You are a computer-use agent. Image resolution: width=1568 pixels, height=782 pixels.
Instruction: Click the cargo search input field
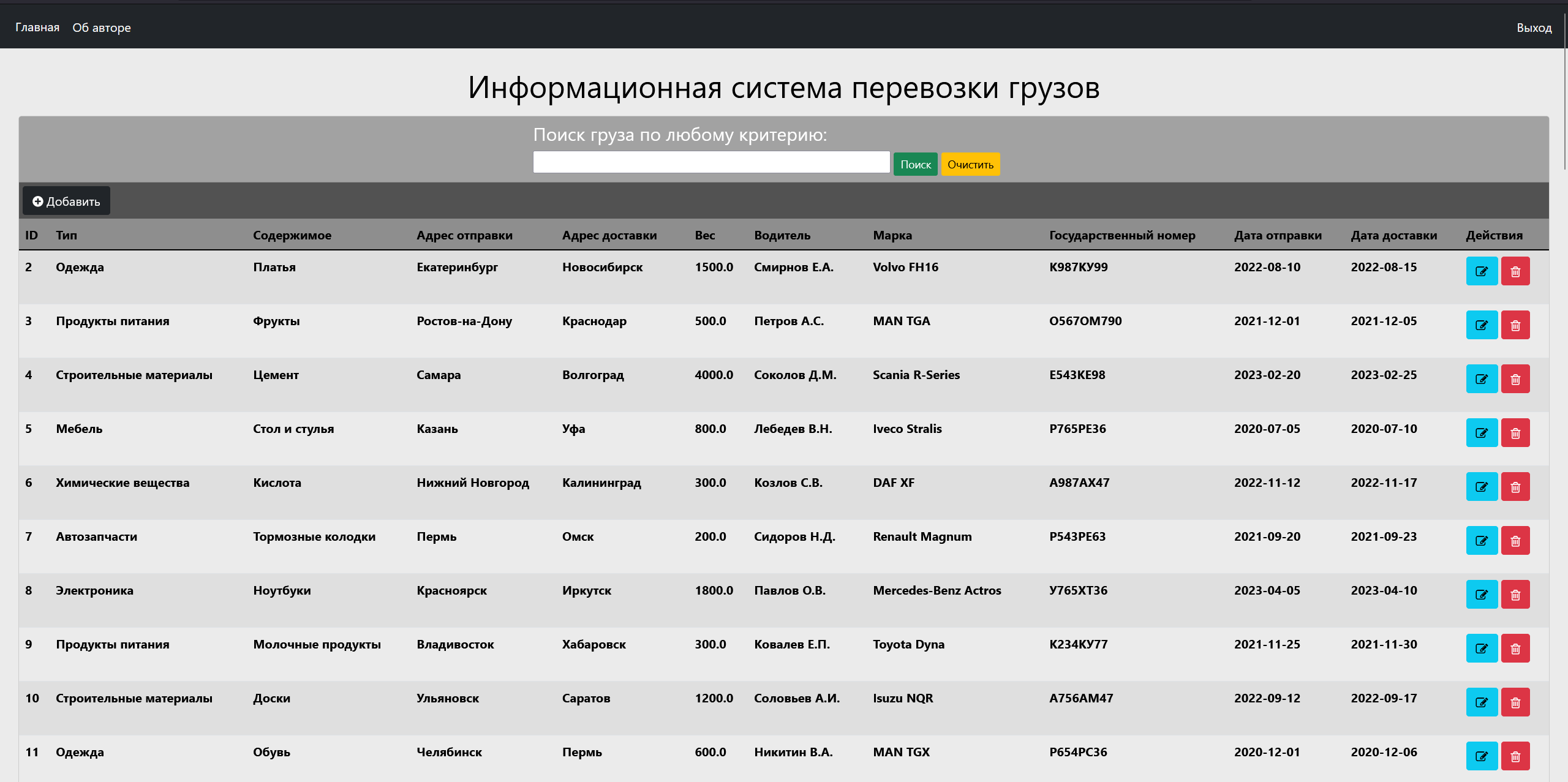coord(710,162)
